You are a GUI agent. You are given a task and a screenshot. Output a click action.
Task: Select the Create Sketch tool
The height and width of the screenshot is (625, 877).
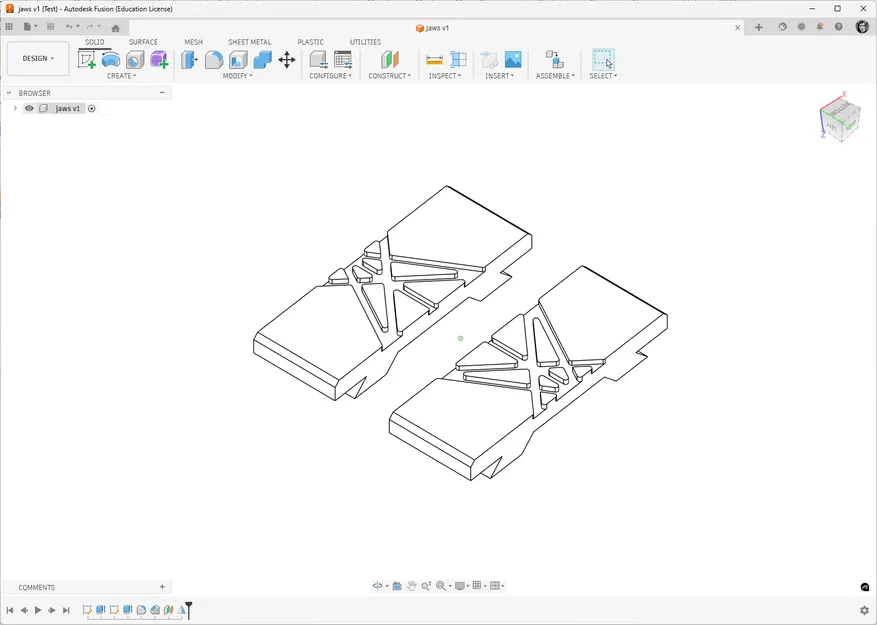87,58
